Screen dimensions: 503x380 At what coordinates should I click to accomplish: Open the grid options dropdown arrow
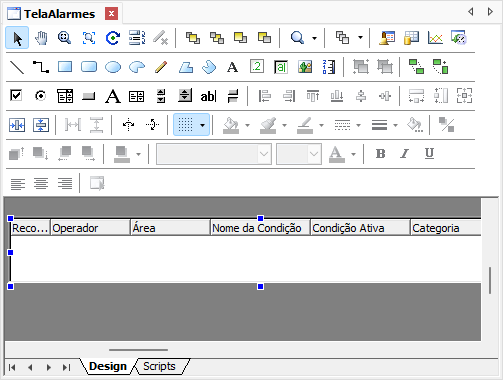pos(202,125)
